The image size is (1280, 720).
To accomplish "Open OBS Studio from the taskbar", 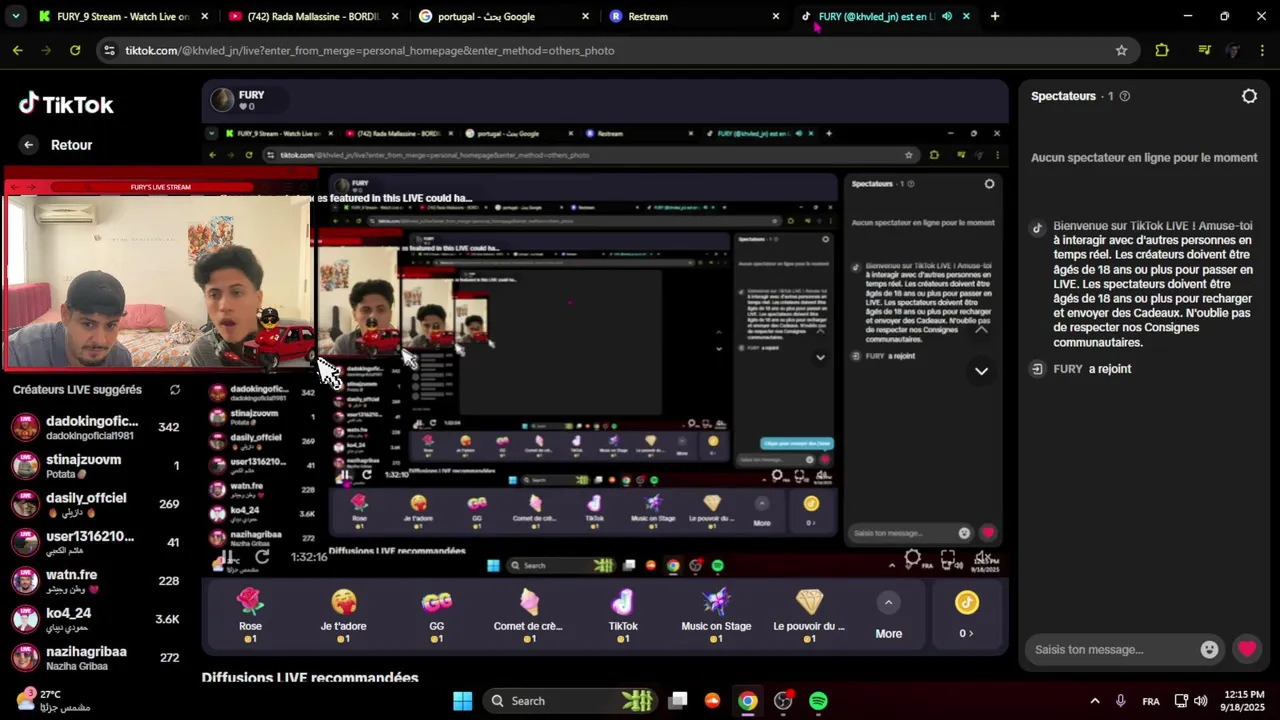I will click(783, 701).
